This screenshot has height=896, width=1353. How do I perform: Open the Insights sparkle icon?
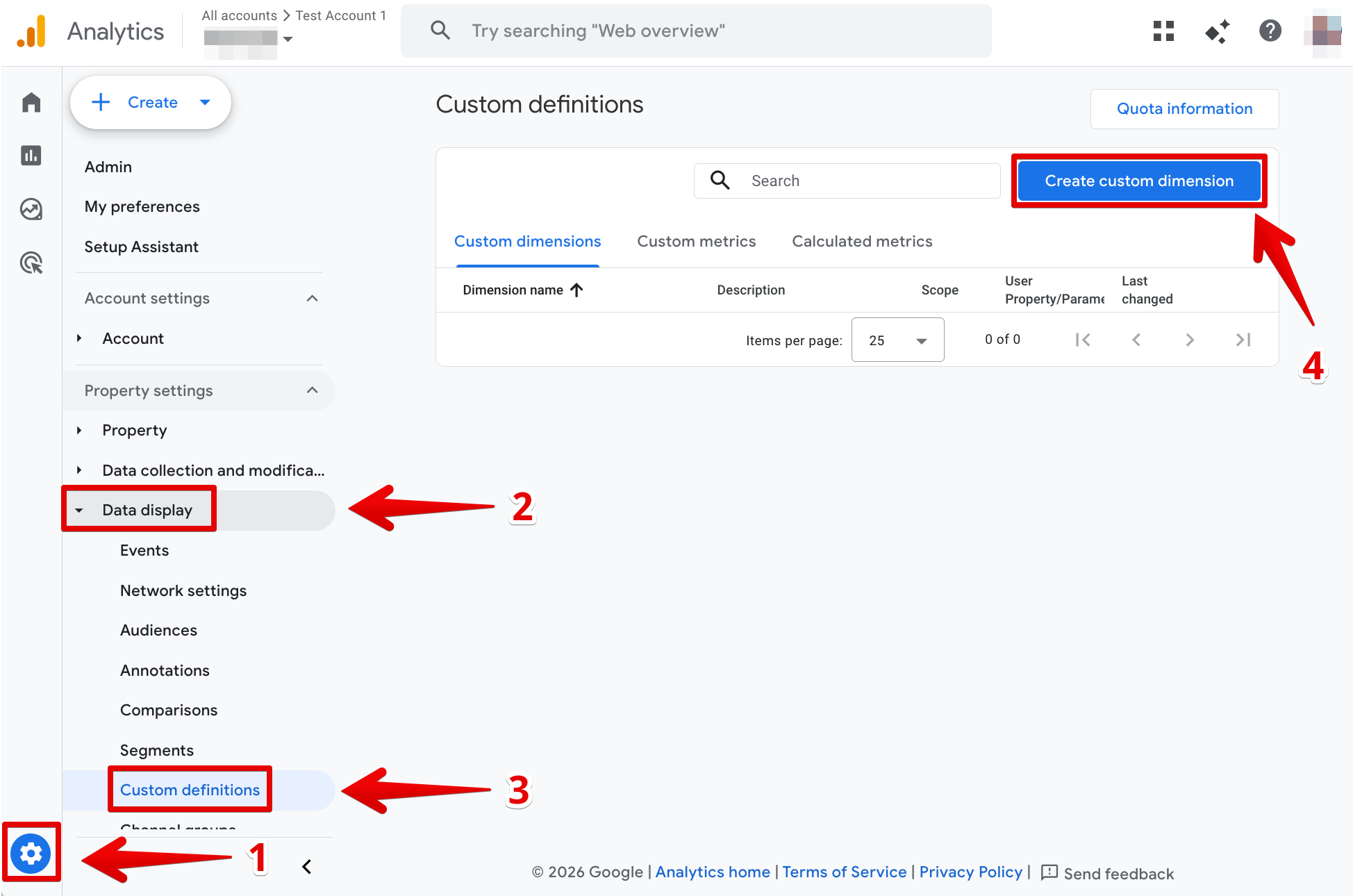tap(1217, 31)
